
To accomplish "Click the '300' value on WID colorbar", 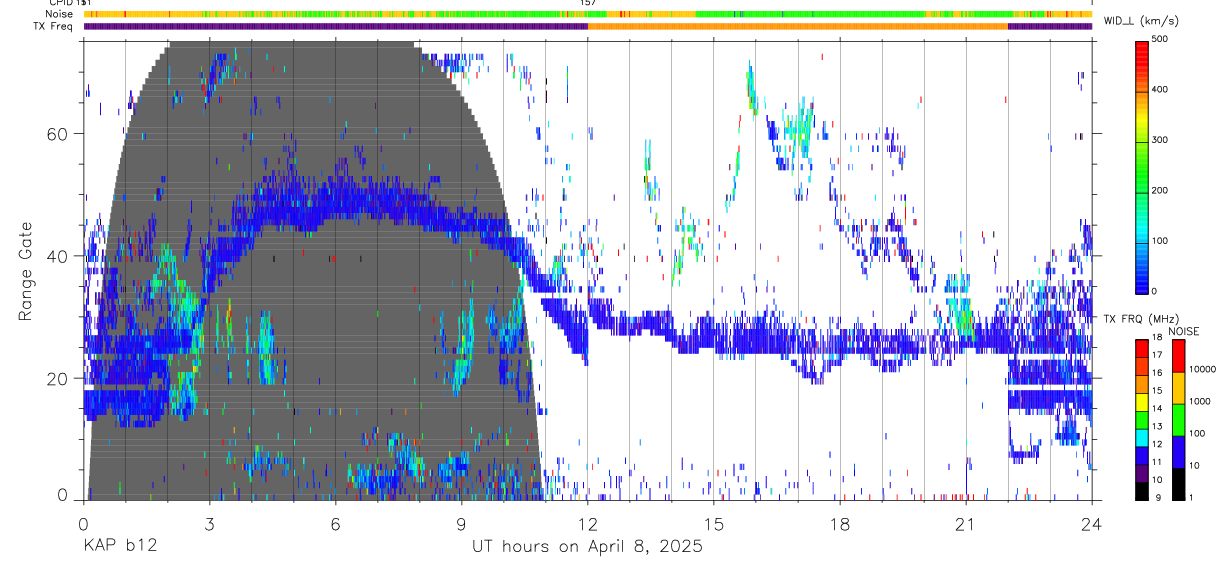I will pos(1160,140).
